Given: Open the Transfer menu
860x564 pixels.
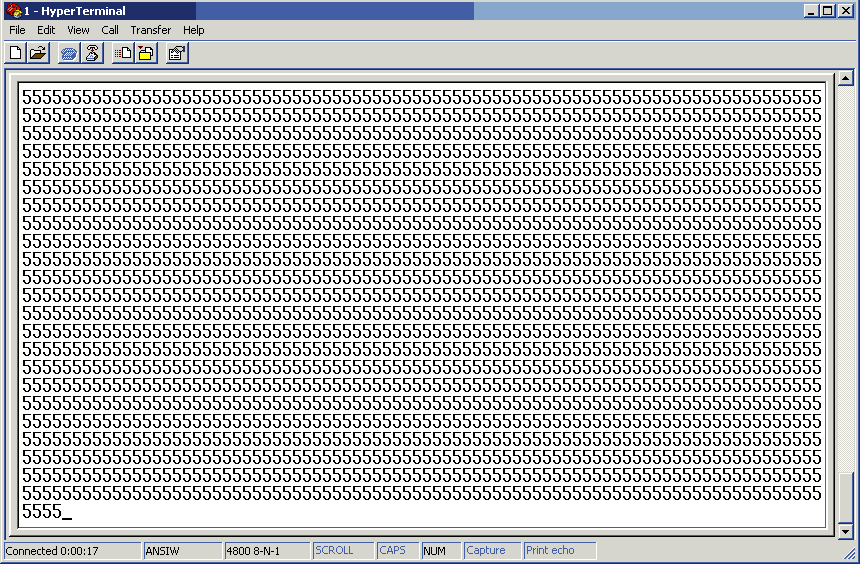Looking at the screenshot, I should 150,30.
